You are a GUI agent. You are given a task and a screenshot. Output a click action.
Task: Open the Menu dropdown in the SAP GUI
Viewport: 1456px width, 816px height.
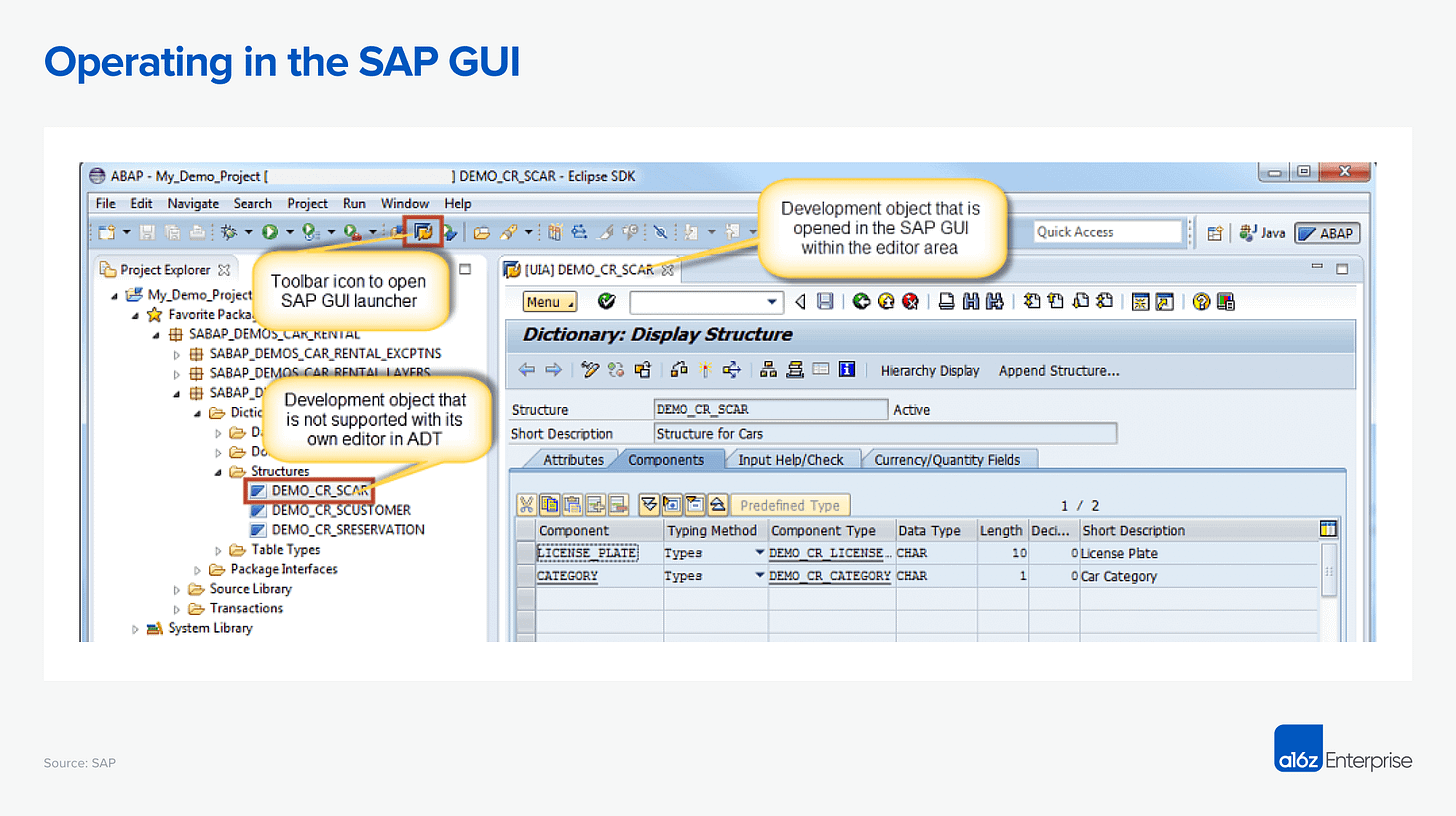549,301
